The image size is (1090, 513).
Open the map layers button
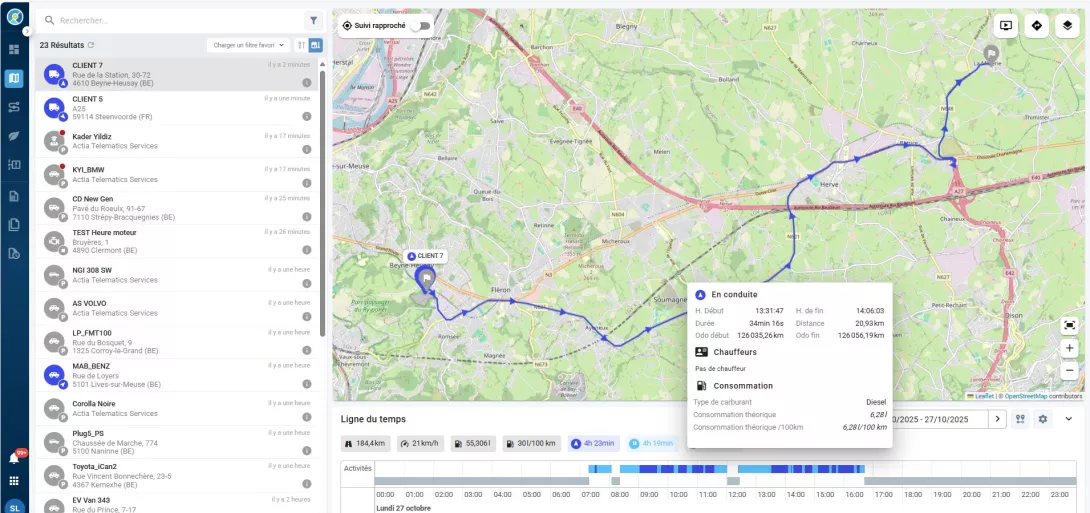(x=1068, y=26)
